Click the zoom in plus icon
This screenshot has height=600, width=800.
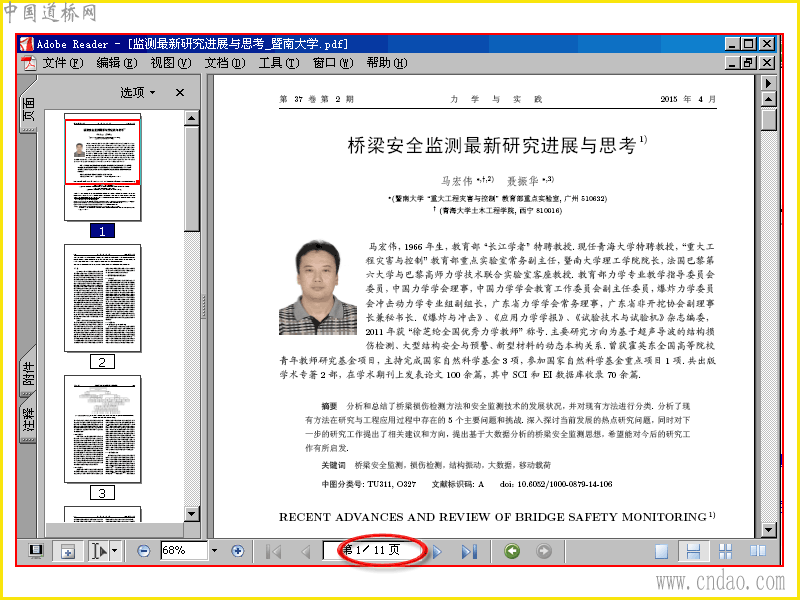click(237, 551)
